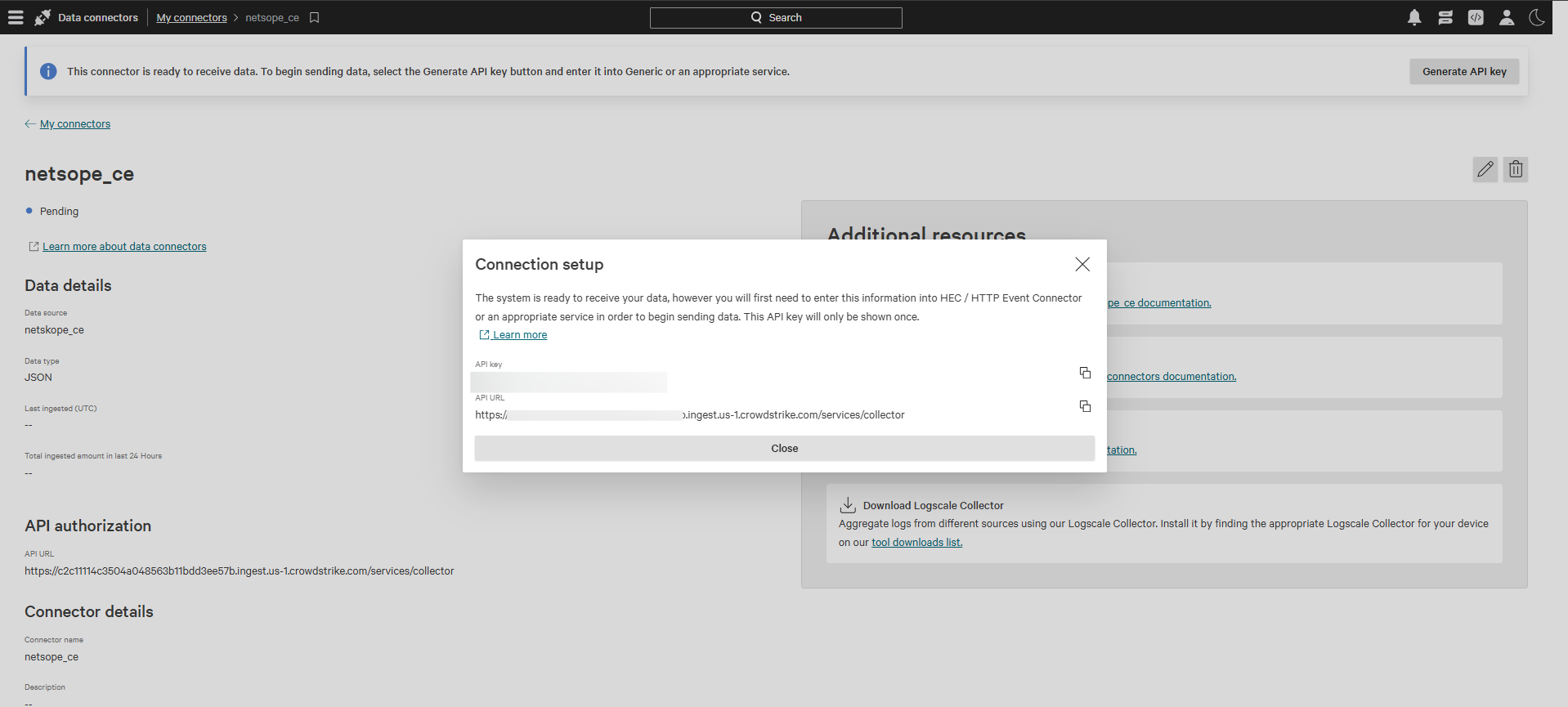Viewport: 1568px width, 707px height.
Task: Click the Connector name value netsope_ce
Action: (x=52, y=657)
